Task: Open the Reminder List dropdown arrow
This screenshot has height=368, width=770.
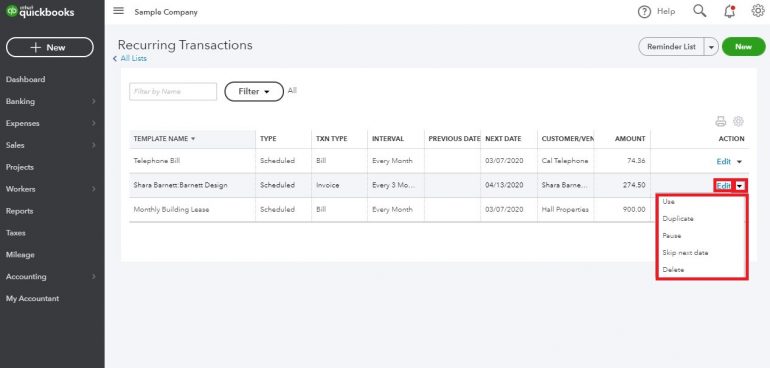Action: click(x=712, y=47)
